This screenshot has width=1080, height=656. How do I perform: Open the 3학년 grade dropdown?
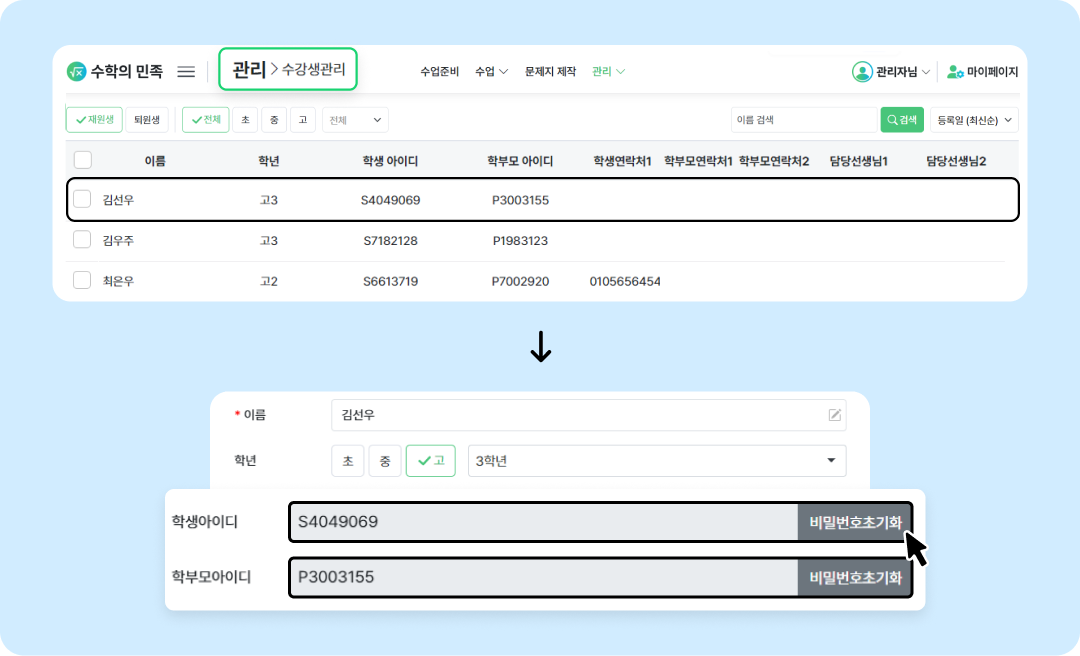click(x=656, y=461)
